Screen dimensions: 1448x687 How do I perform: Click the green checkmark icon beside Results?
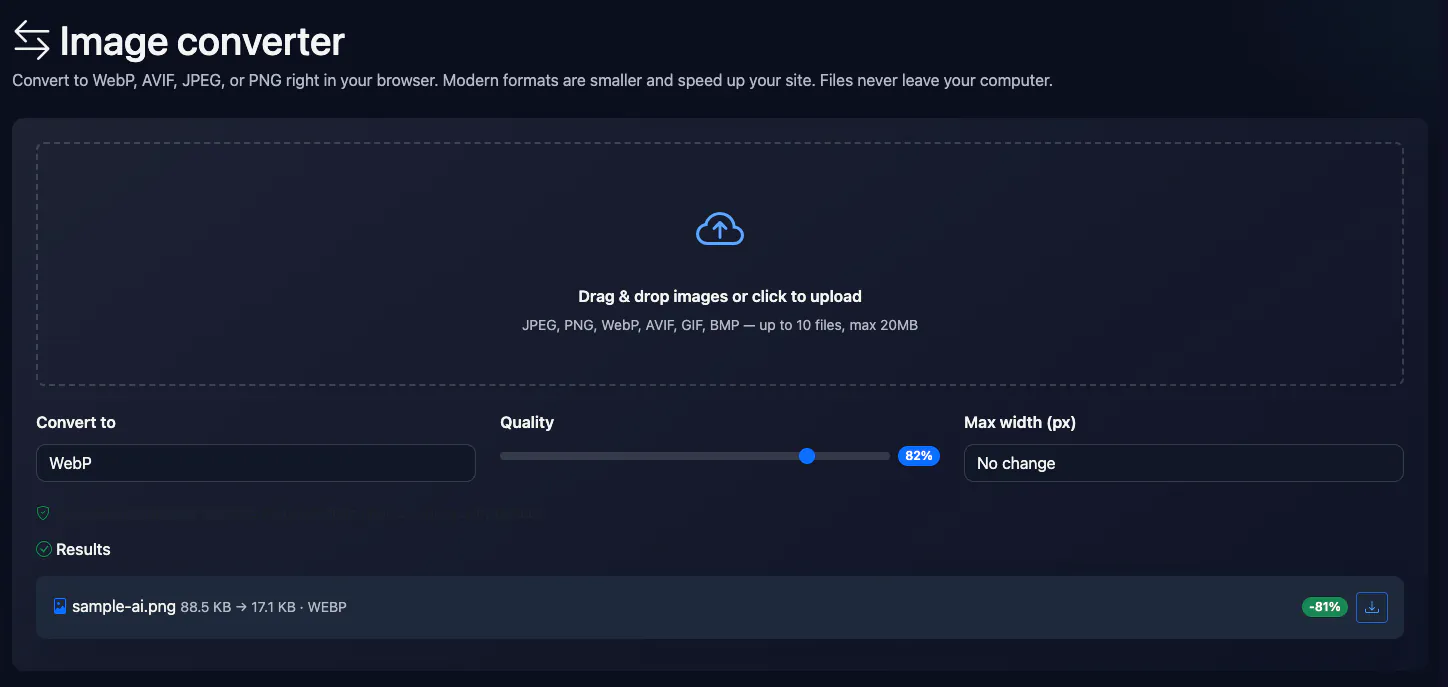[44, 549]
